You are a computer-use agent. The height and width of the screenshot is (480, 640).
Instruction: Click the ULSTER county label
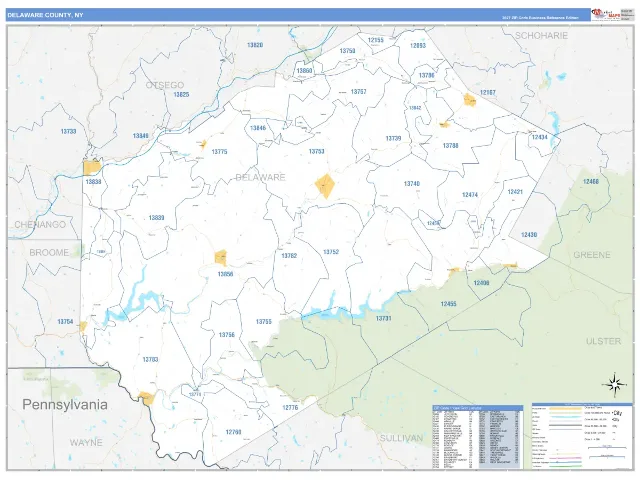[603, 341]
